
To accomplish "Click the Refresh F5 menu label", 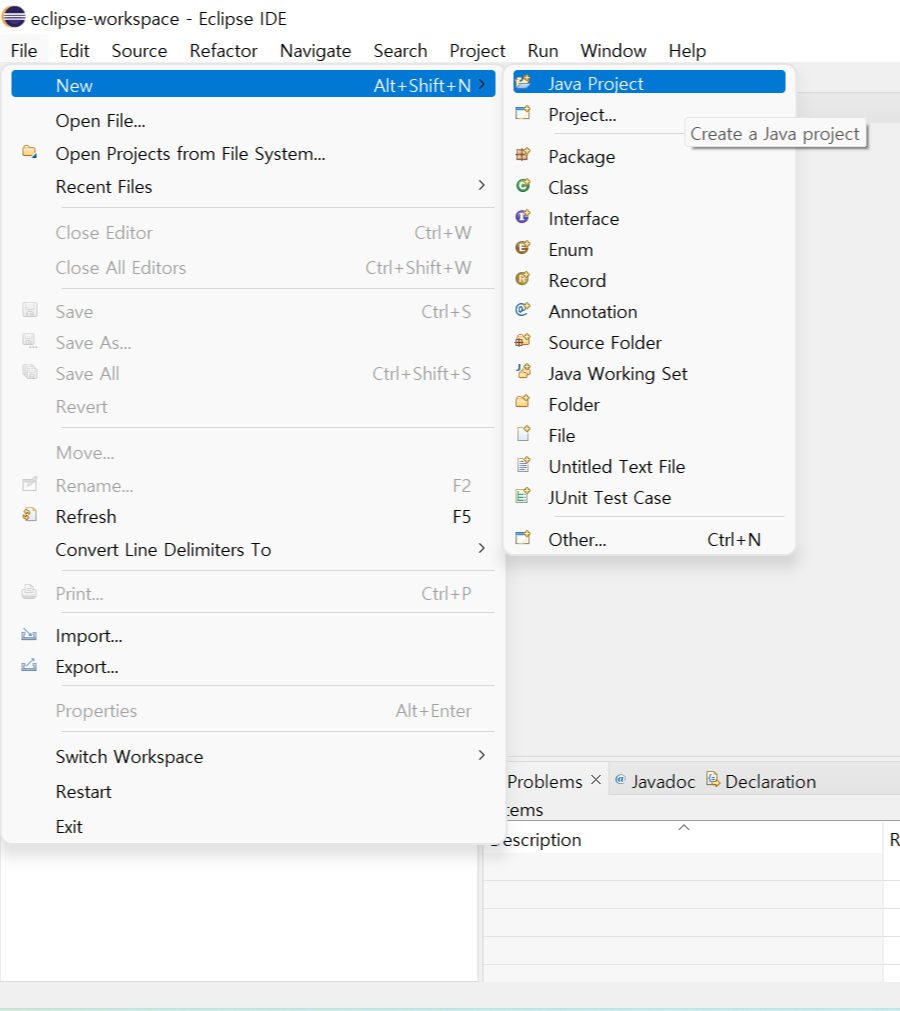I will click(86, 516).
